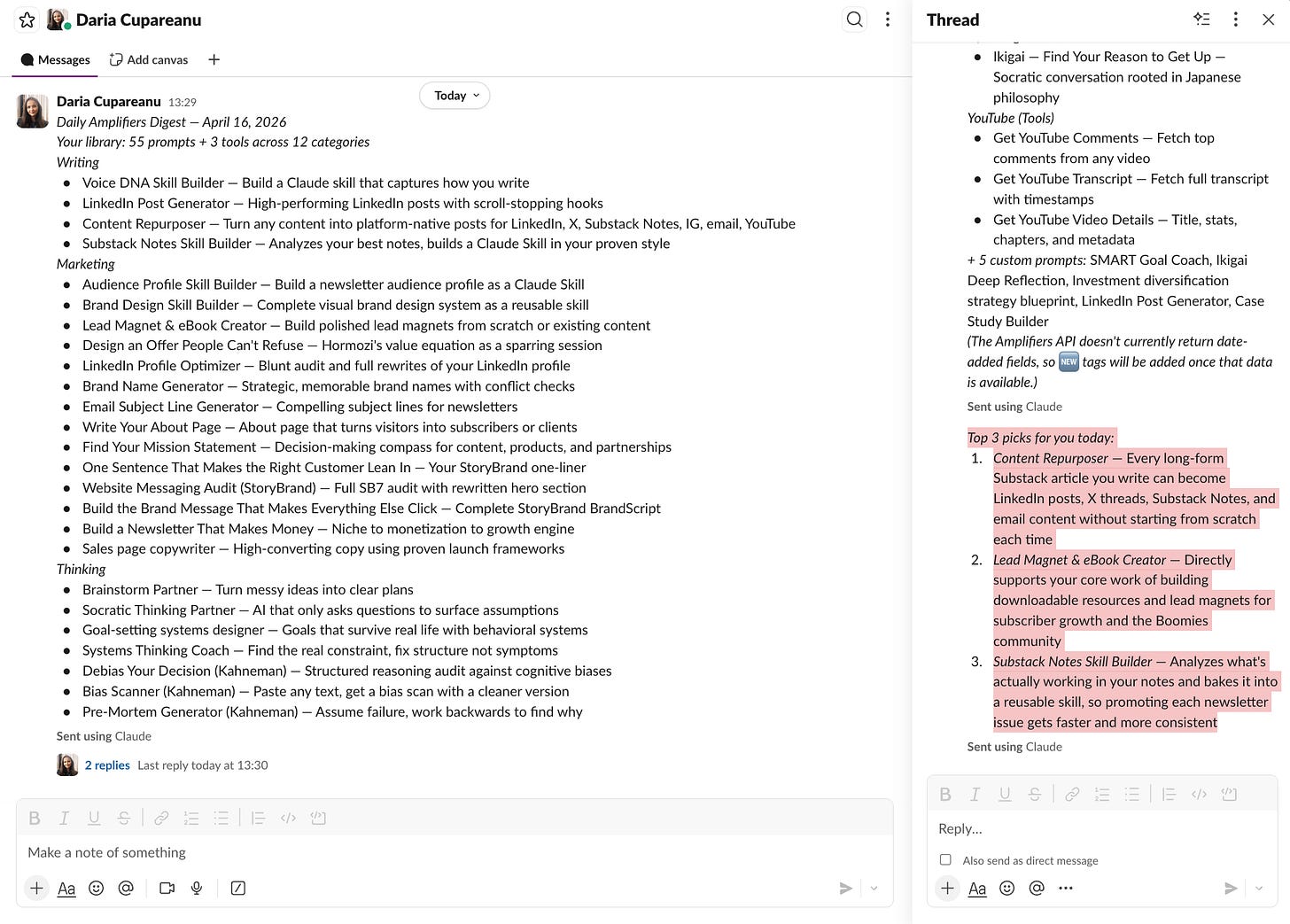
Task: Open attachments plus in main composer
Action: pyautogui.click(x=36, y=888)
